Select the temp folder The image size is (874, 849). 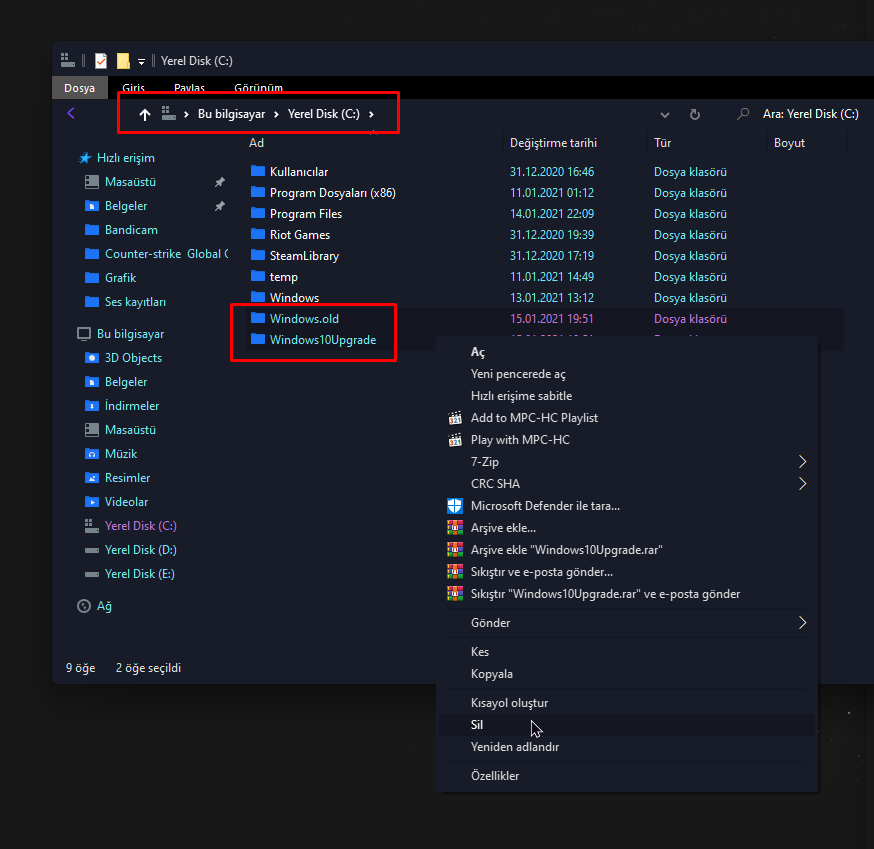(284, 276)
